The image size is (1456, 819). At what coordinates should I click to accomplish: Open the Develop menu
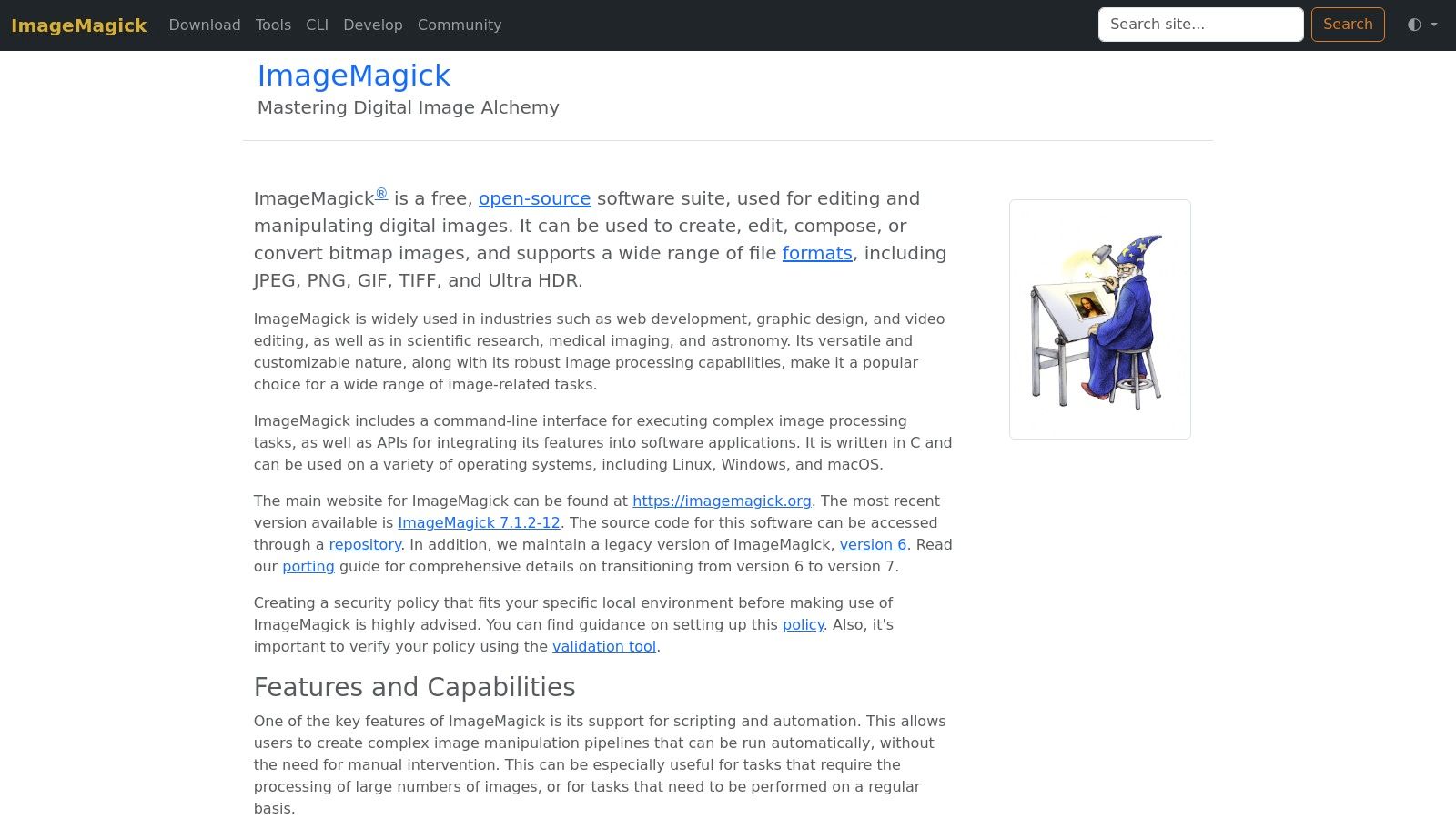click(x=373, y=25)
